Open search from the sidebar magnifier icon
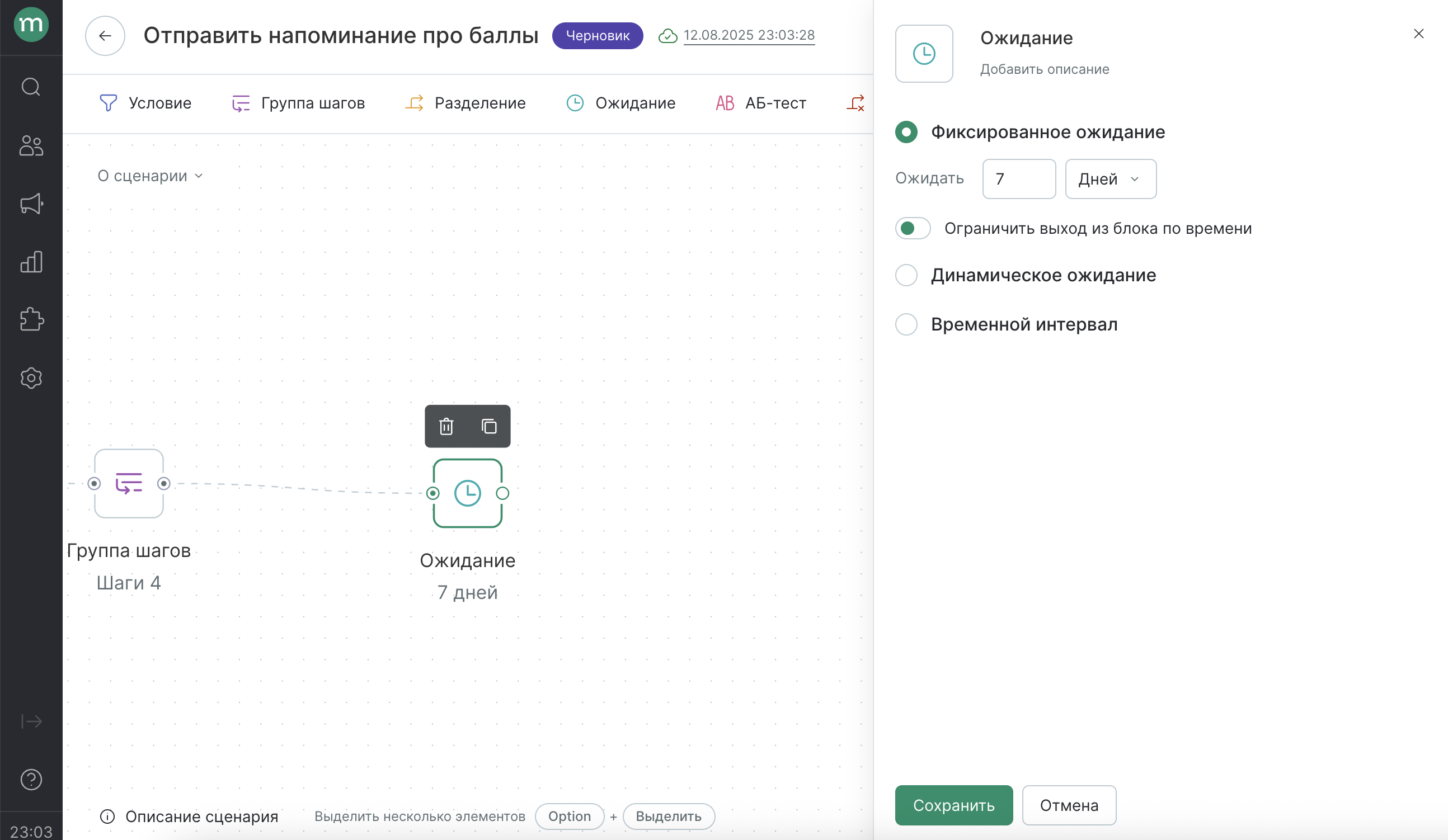1448x840 pixels. [x=31, y=87]
